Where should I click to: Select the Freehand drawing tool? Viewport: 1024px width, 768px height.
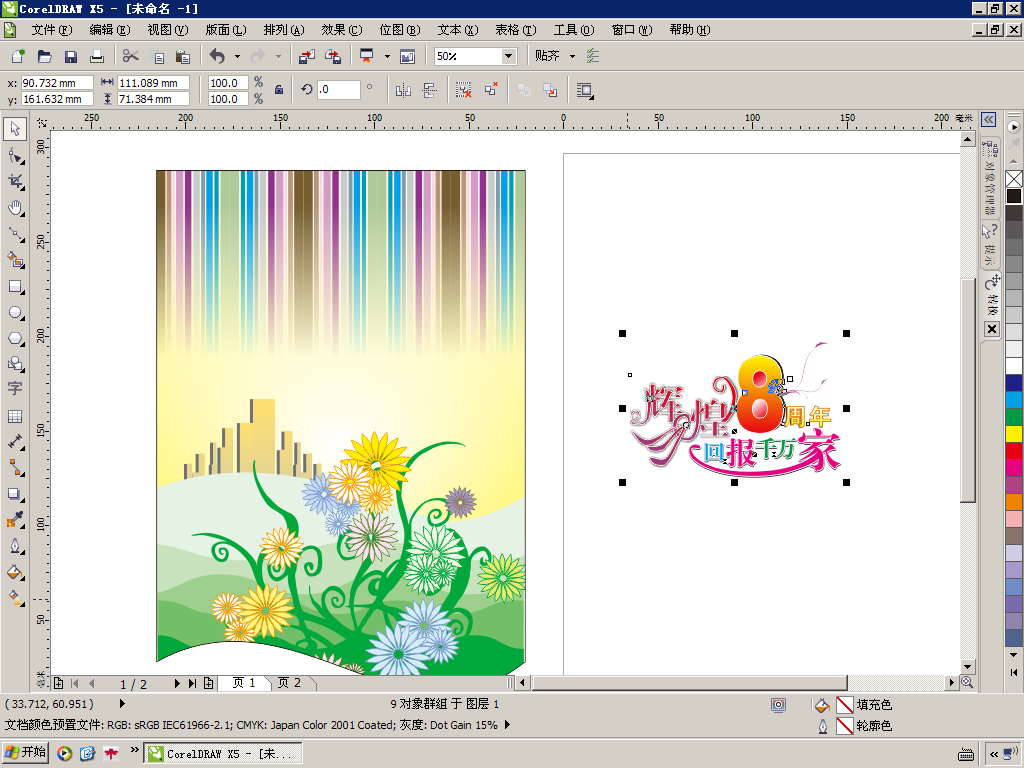coord(15,234)
